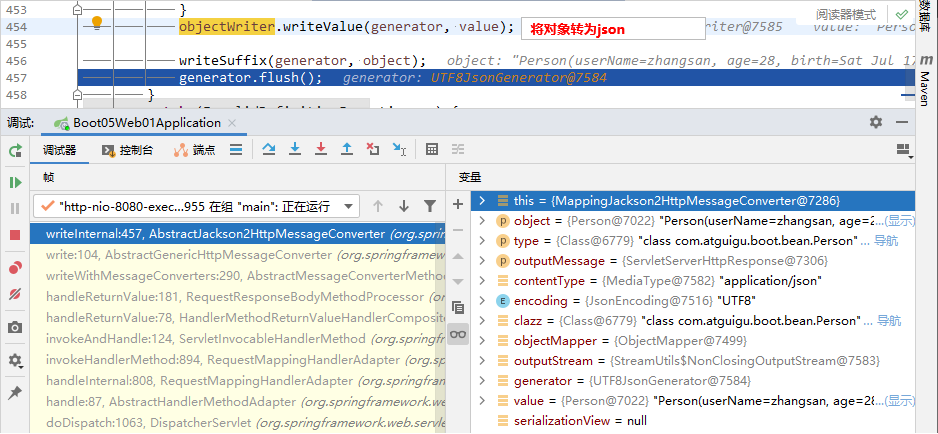Screen dimensions: 938x434
Task: Click the green inspection checkmark
Action: coord(901,14)
